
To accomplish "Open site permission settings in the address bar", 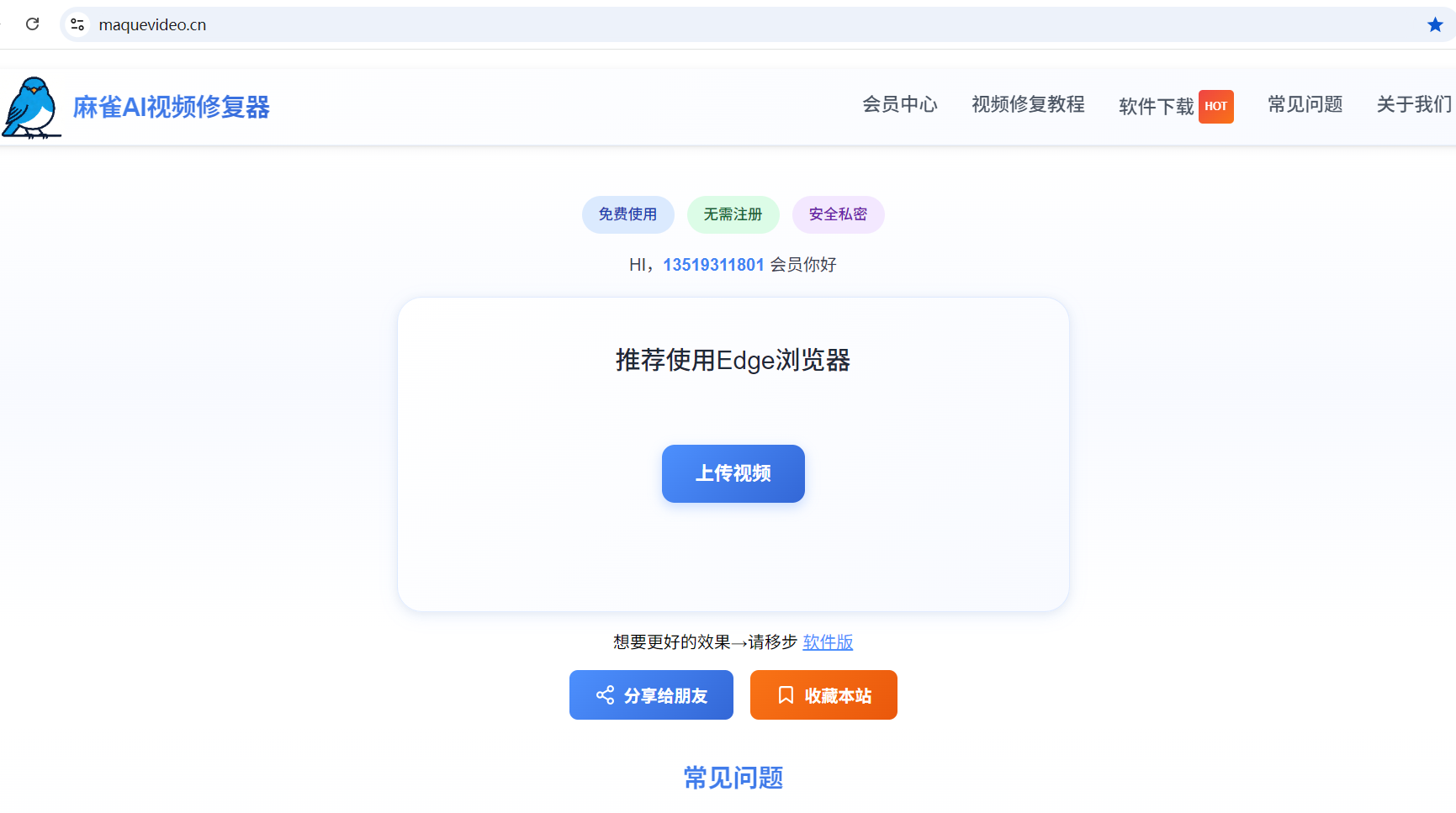I will (x=77, y=24).
